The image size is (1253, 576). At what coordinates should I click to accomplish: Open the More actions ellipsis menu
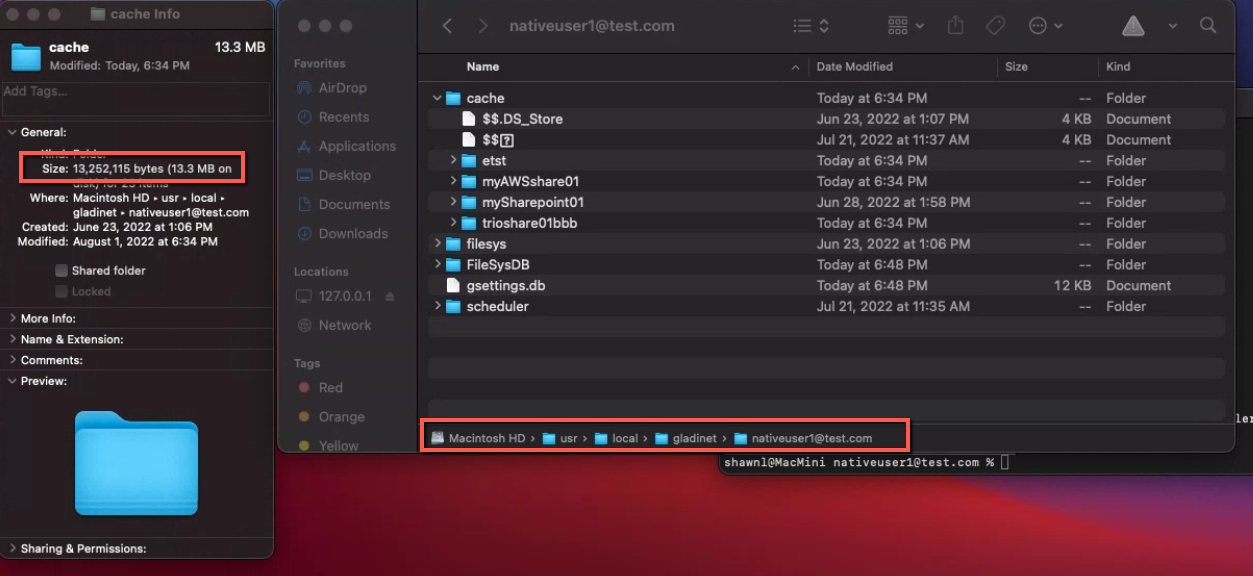click(x=1045, y=26)
